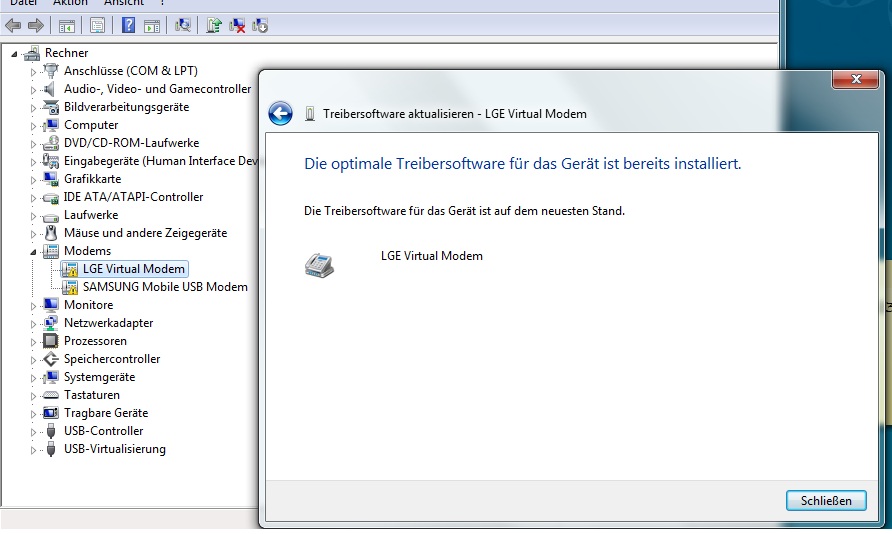
Task: Click the 'LGE Virtual Modem' text in dialog
Action: (x=432, y=256)
